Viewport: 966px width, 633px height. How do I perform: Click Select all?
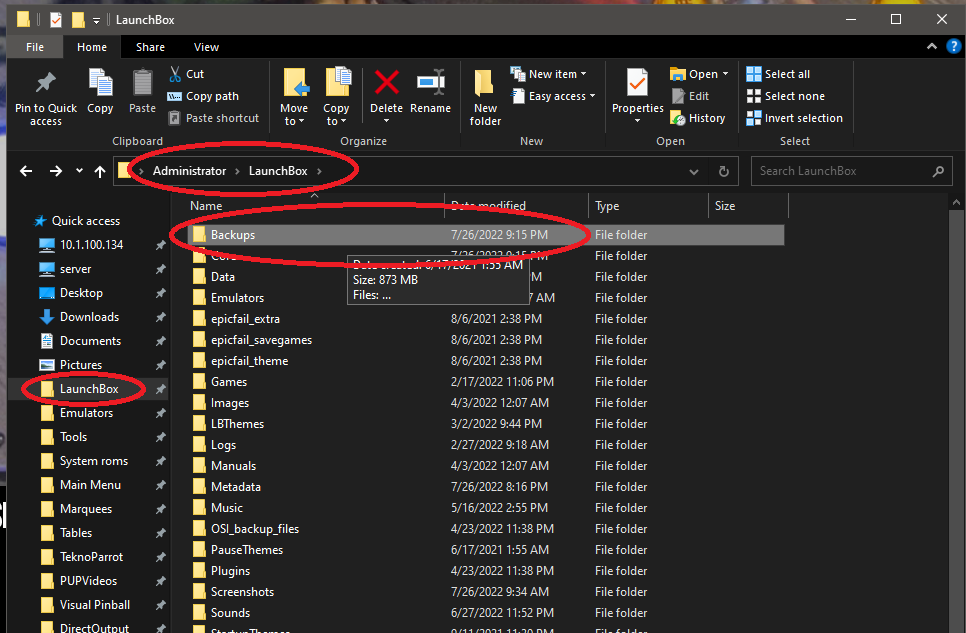tap(778, 74)
